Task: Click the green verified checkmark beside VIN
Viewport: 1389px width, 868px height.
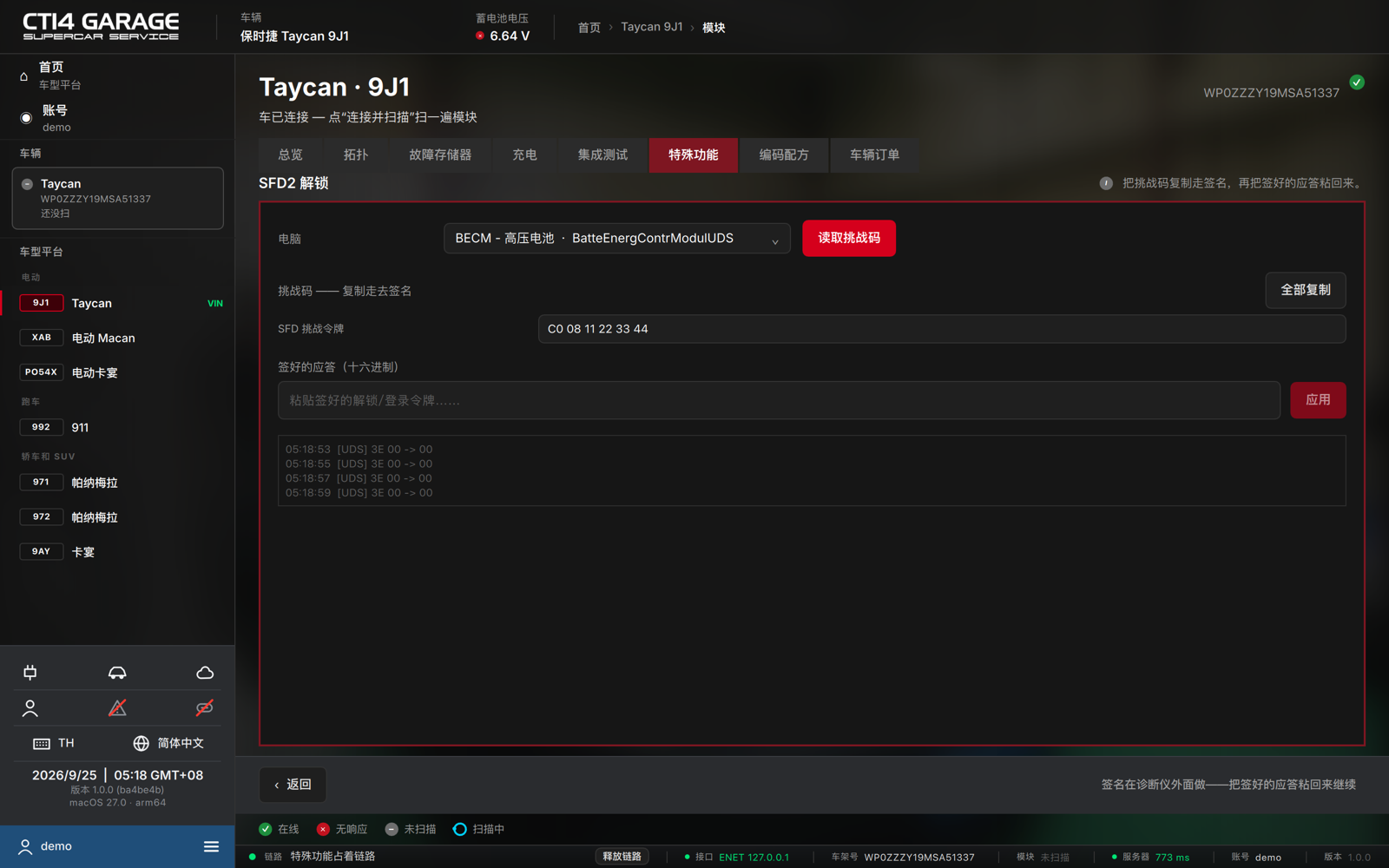Action: tap(1357, 82)
